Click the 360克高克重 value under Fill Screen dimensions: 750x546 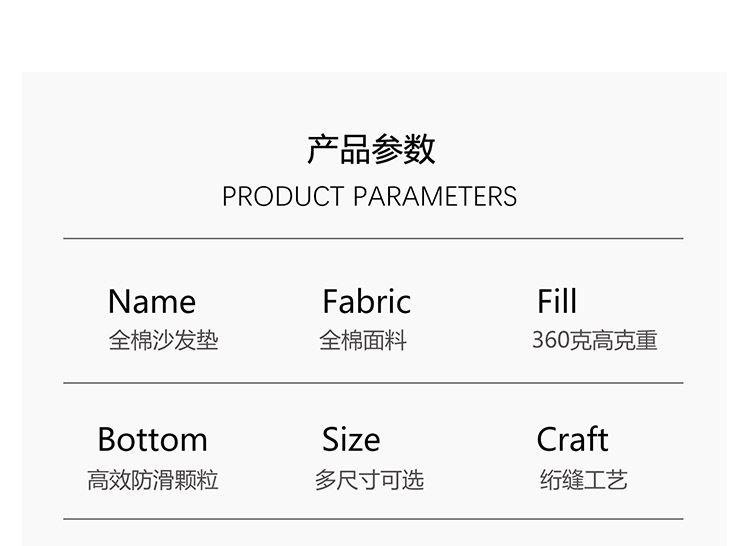594,341
